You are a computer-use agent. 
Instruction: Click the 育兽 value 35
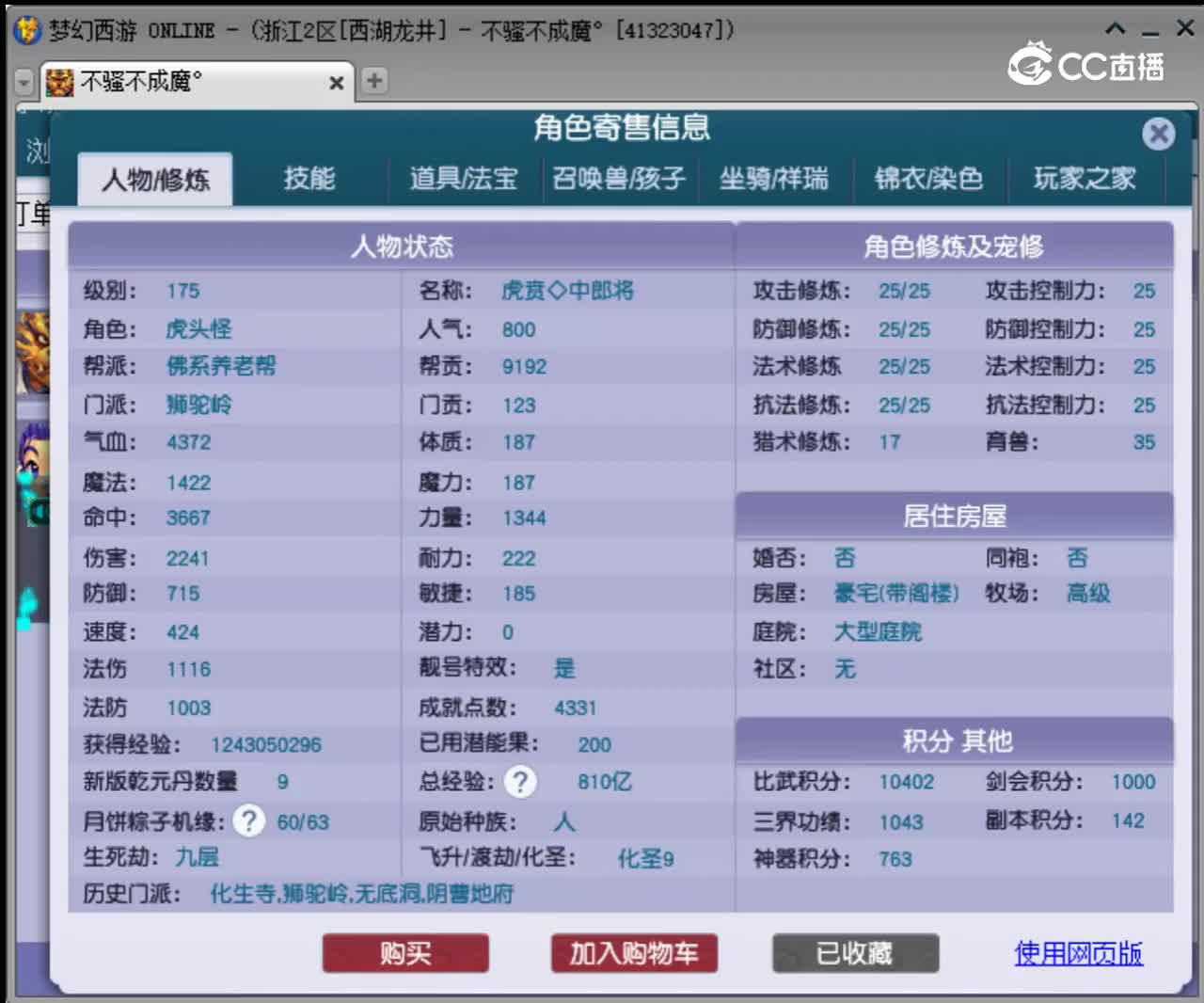tap(1144, 441)
